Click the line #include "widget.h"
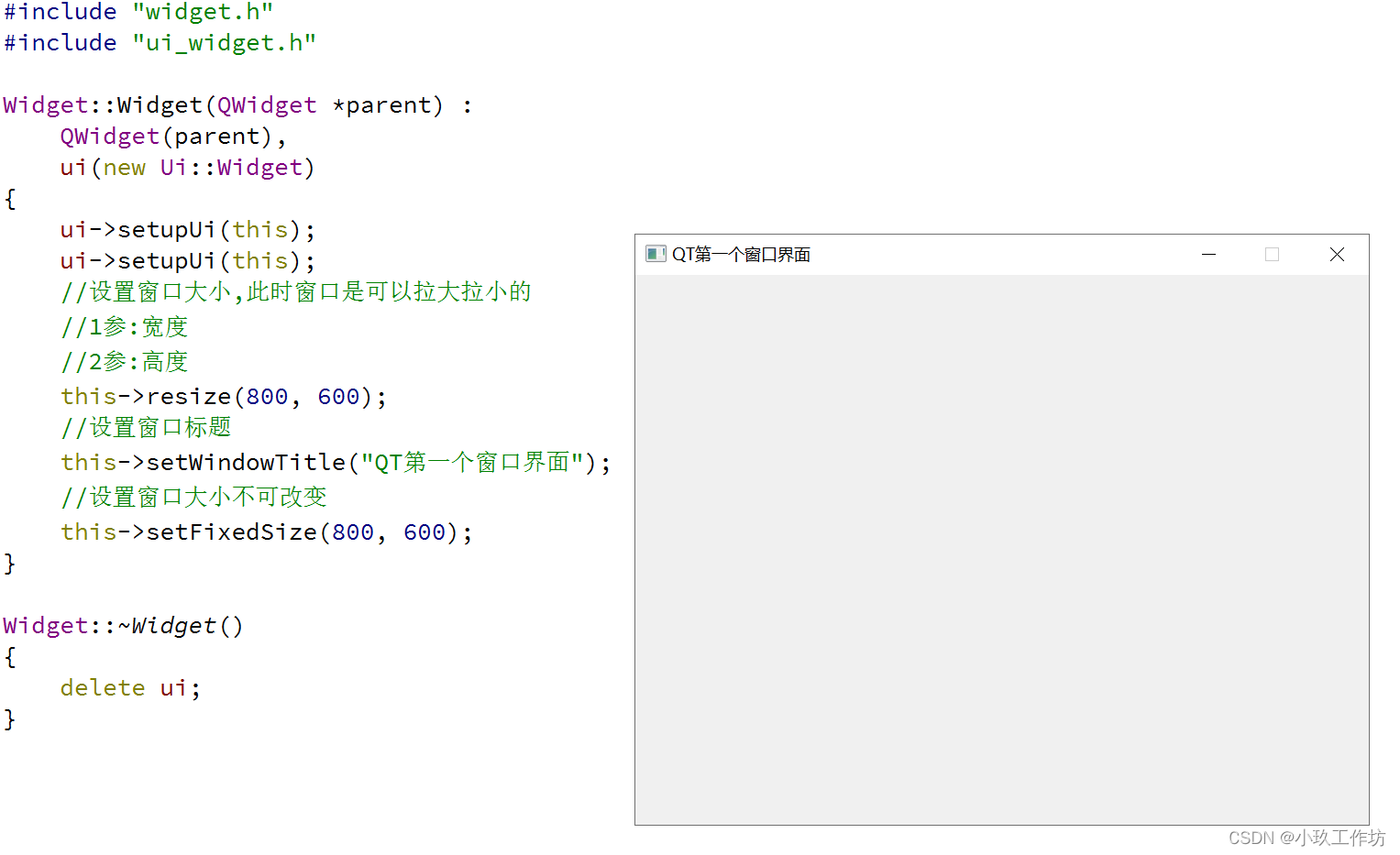The height and width of the screenshot is (855, 1400). (138, 12)
